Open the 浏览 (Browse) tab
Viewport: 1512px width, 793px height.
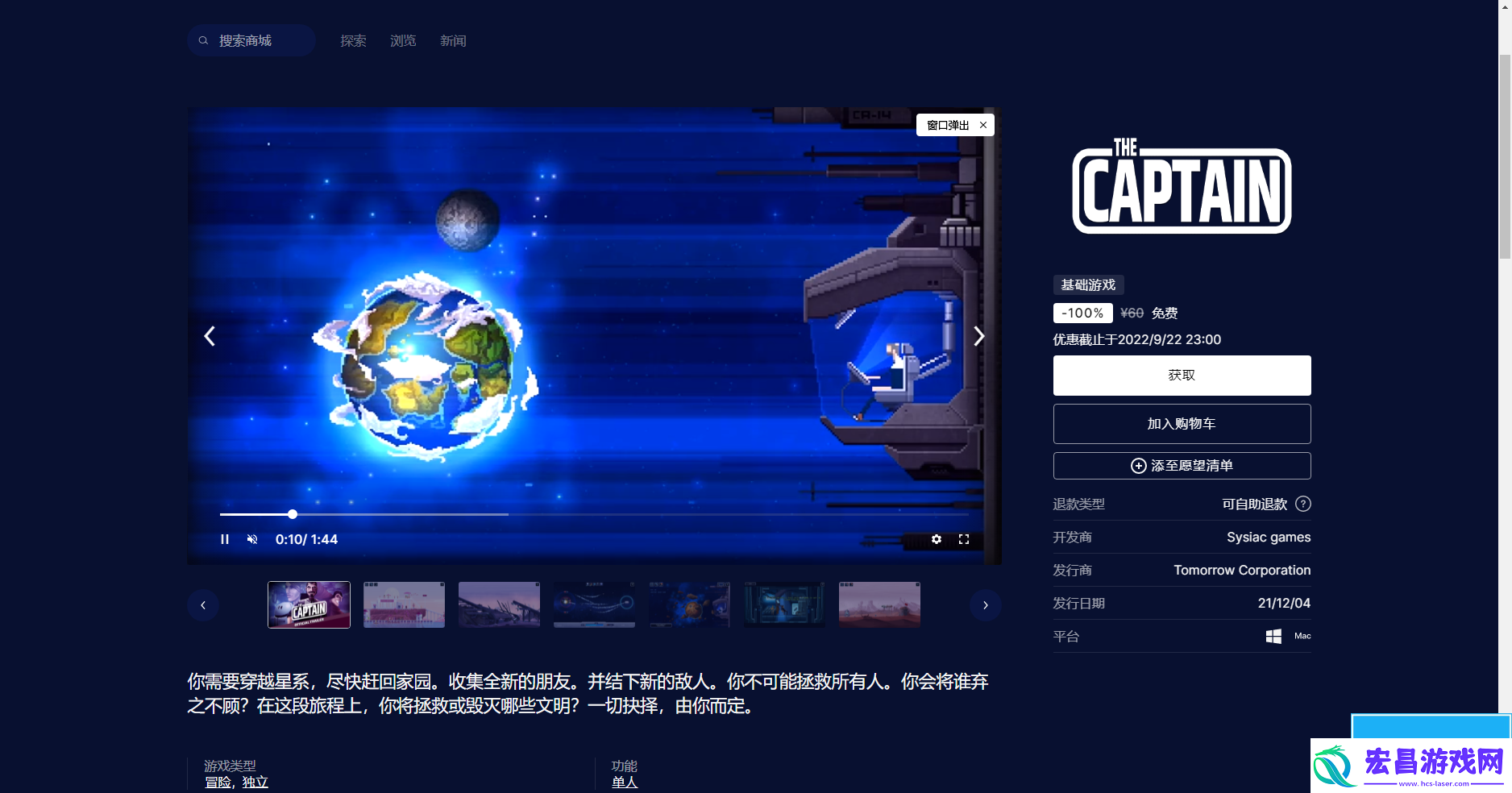coord(403,40)
